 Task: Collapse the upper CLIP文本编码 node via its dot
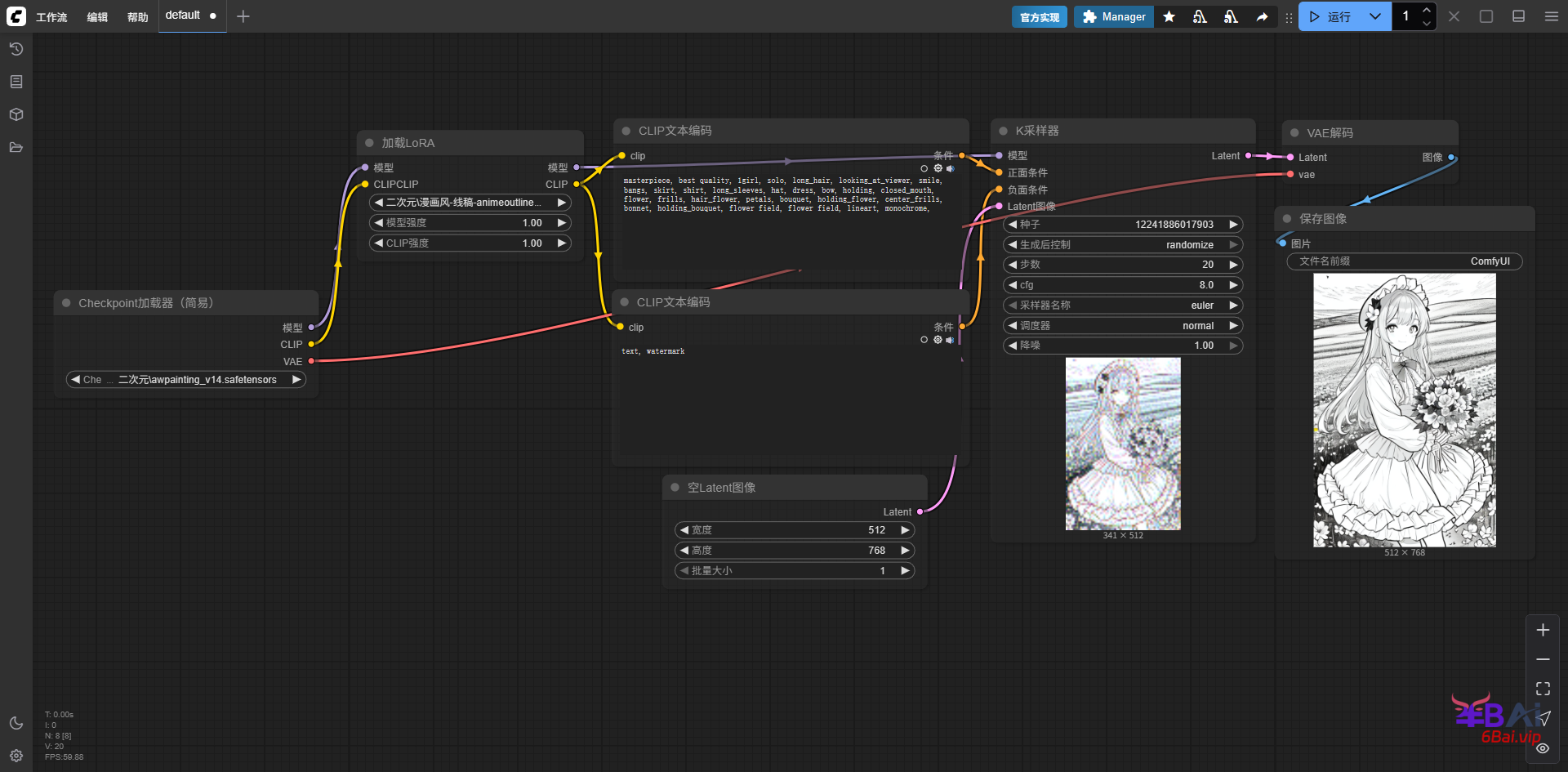point(626,131)
